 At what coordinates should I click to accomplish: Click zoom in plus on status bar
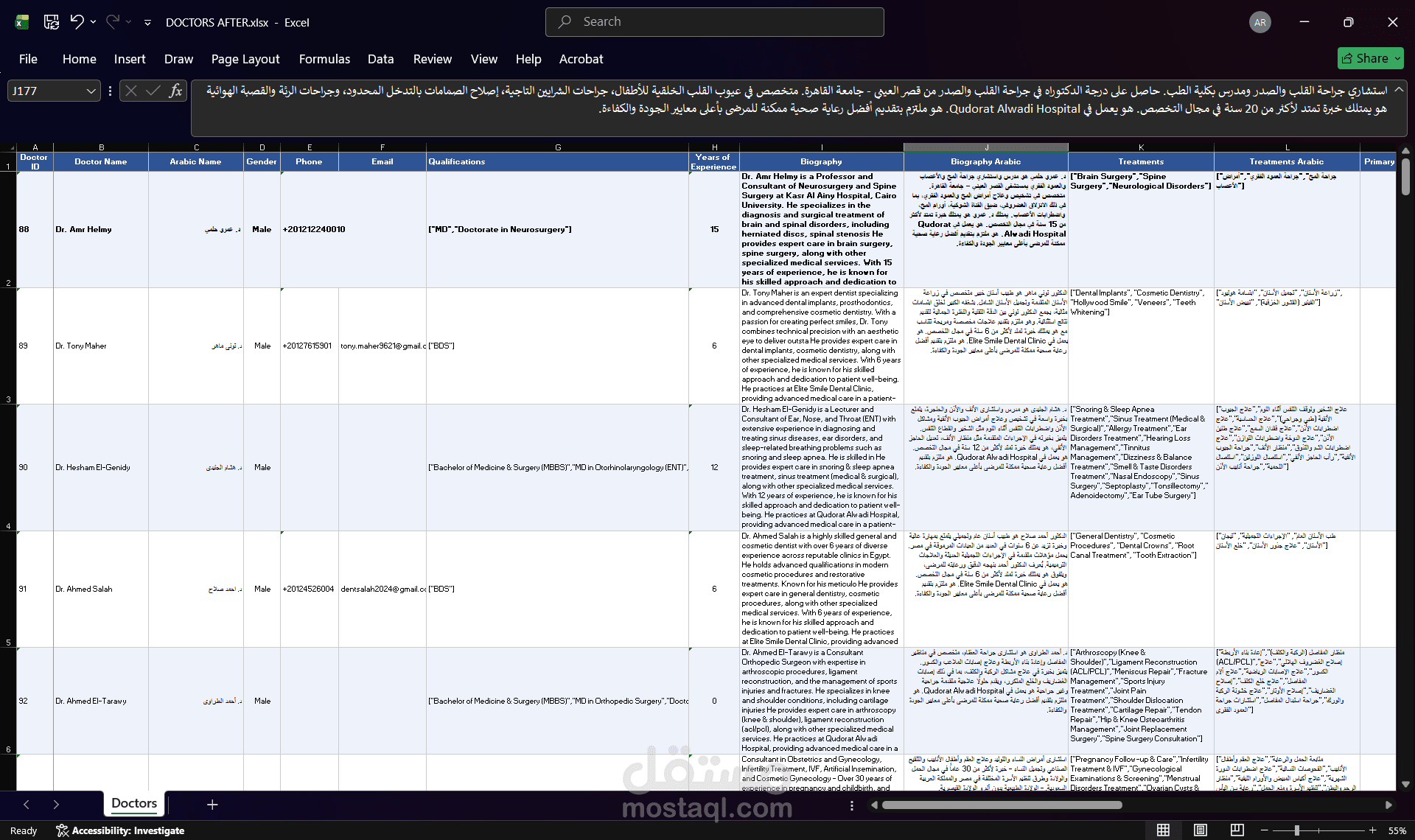click(1372, 830)
